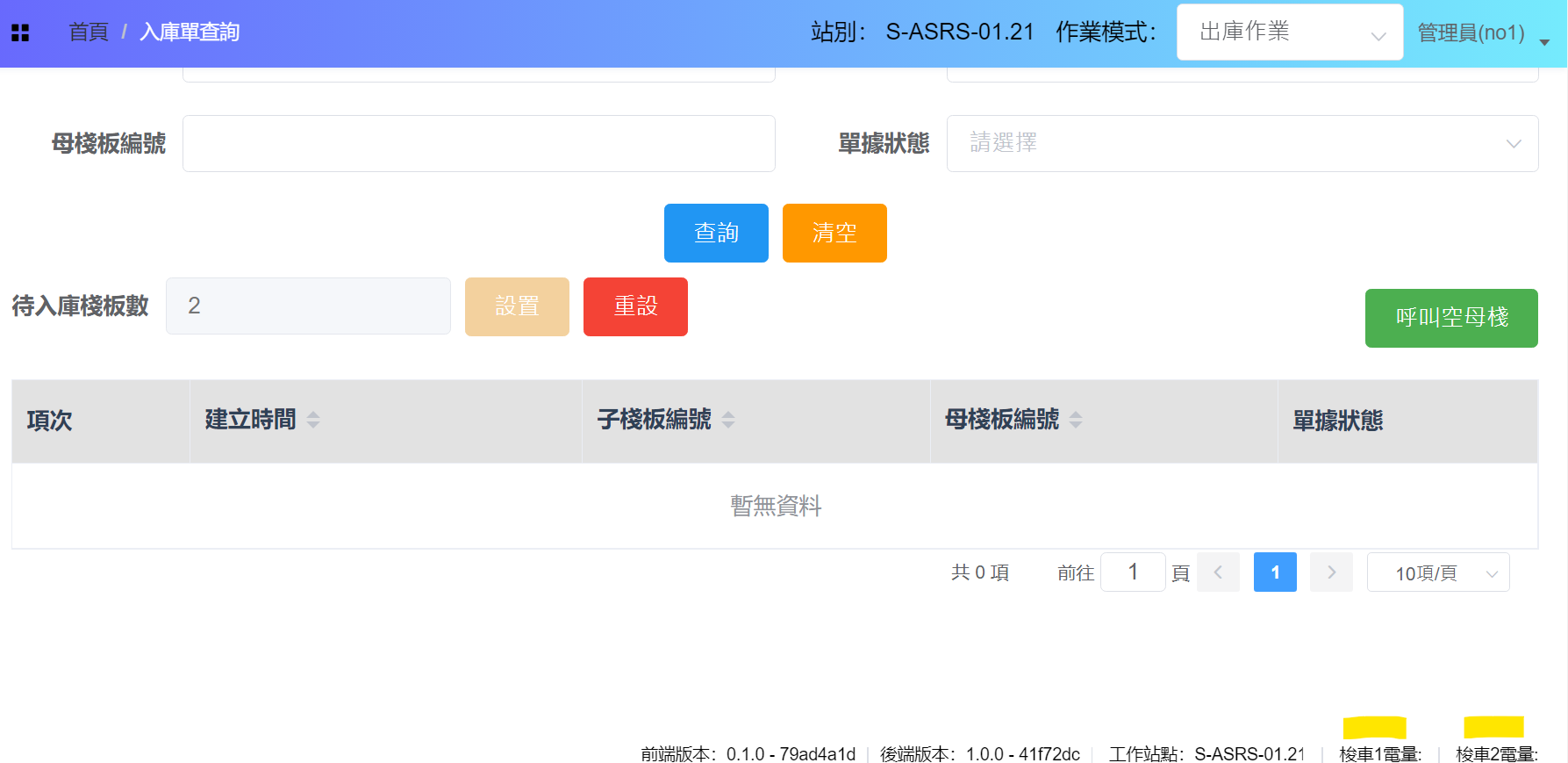Click the grid menu icon in header
The width and height of the screenshot is (1568, 763).
point(20,32)
